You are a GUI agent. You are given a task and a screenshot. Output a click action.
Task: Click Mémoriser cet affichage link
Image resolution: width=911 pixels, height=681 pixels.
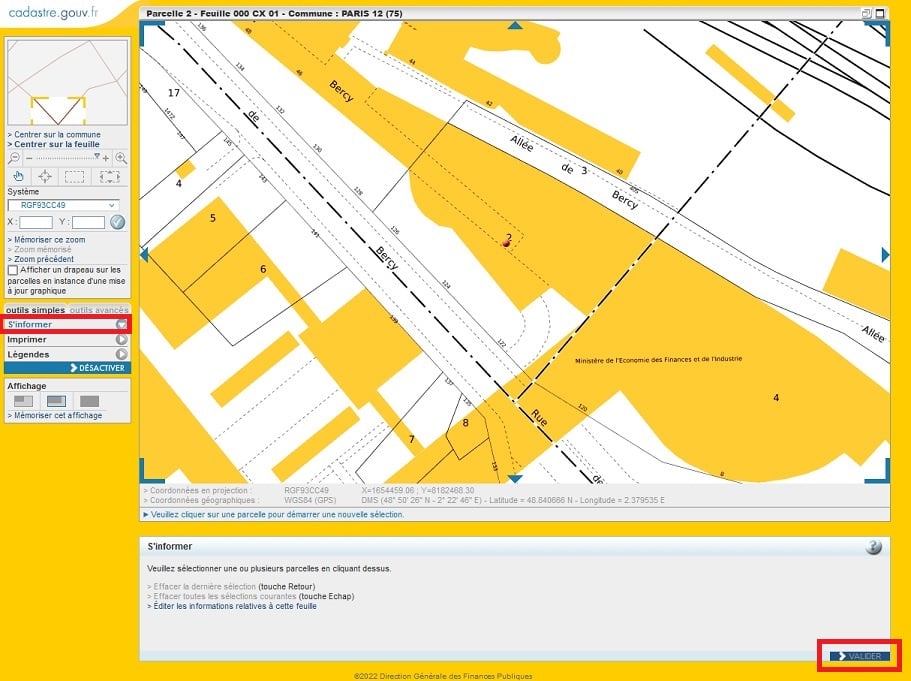[58, 415]
